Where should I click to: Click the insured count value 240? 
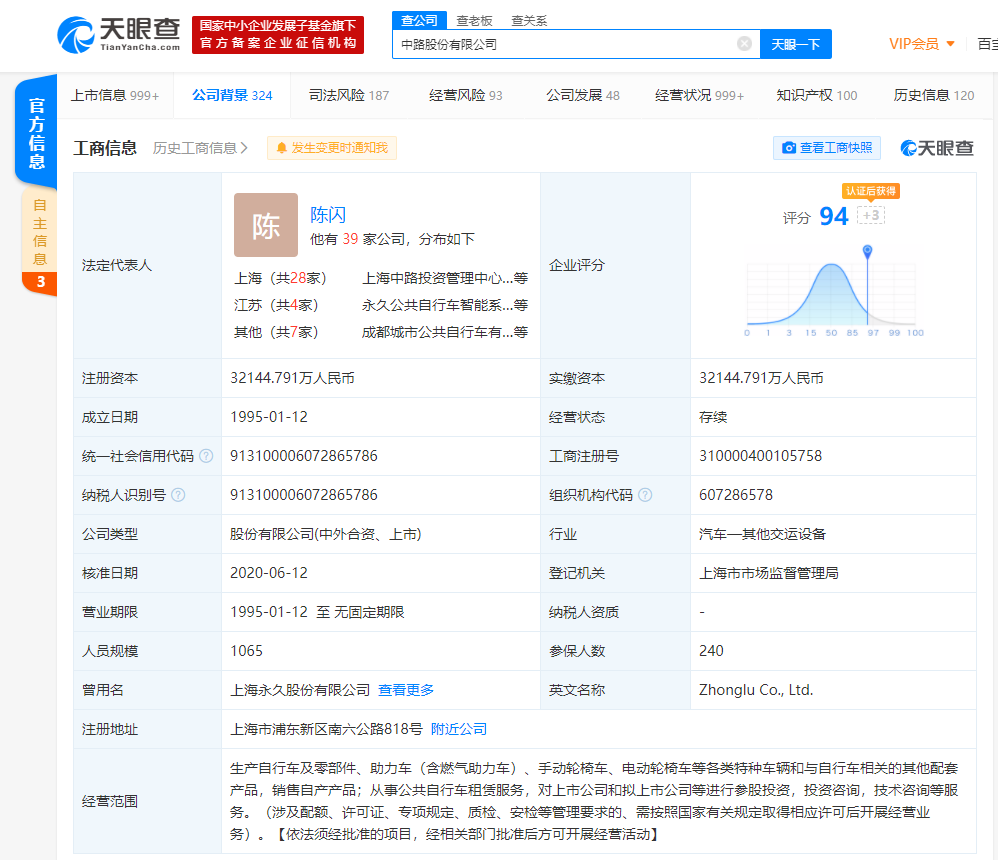[711, 651]
